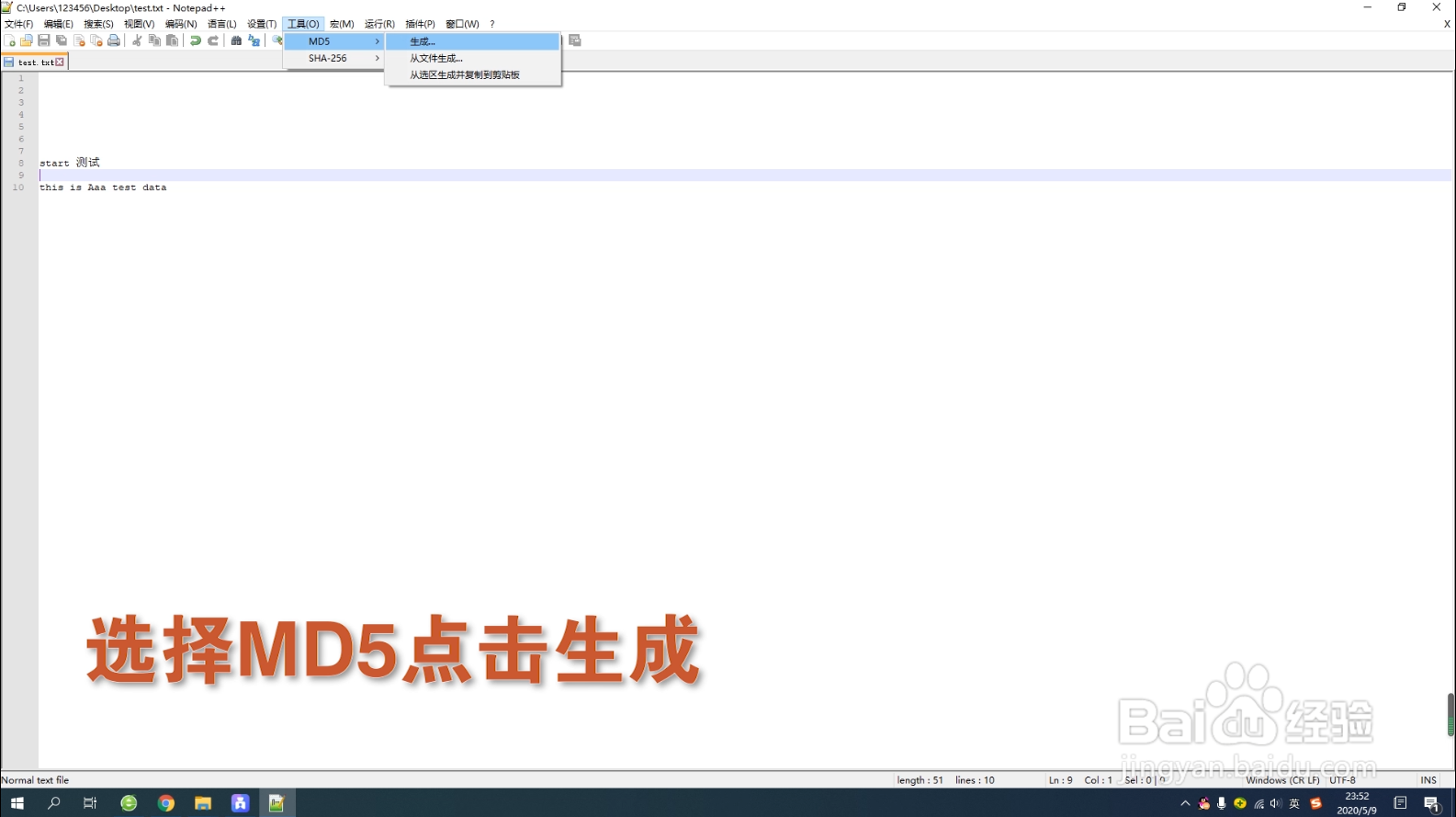
Task: Click the Windows (CR LF) status field
Action: click(x=1282, y=780)
